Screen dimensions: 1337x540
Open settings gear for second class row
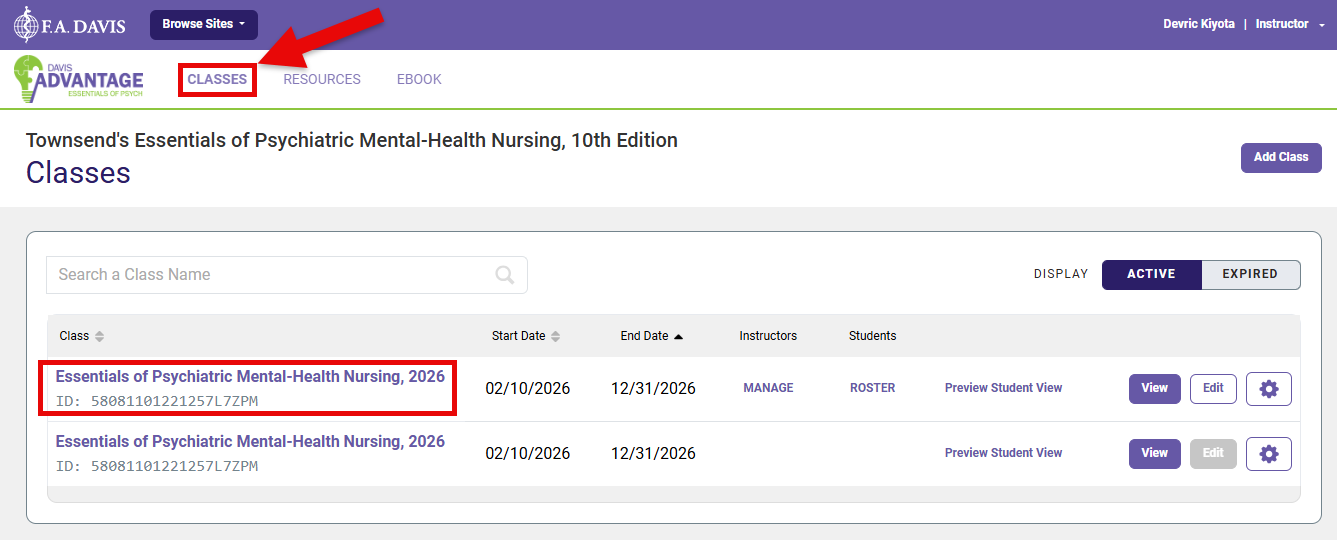[x=1268, y=454]
